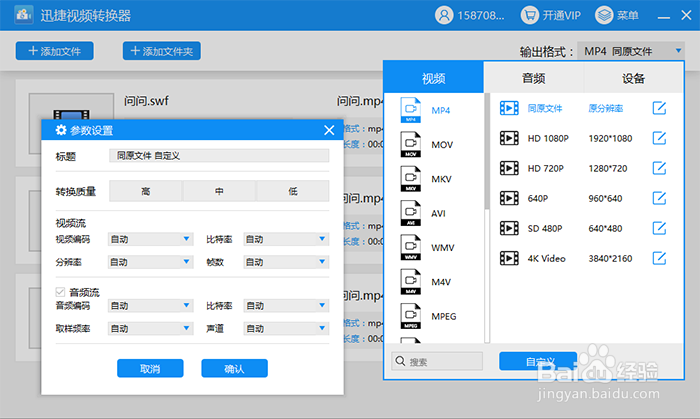
Task: Click the 添加文件夹 button
Action: pyautogui.click(x=162, y=51)
